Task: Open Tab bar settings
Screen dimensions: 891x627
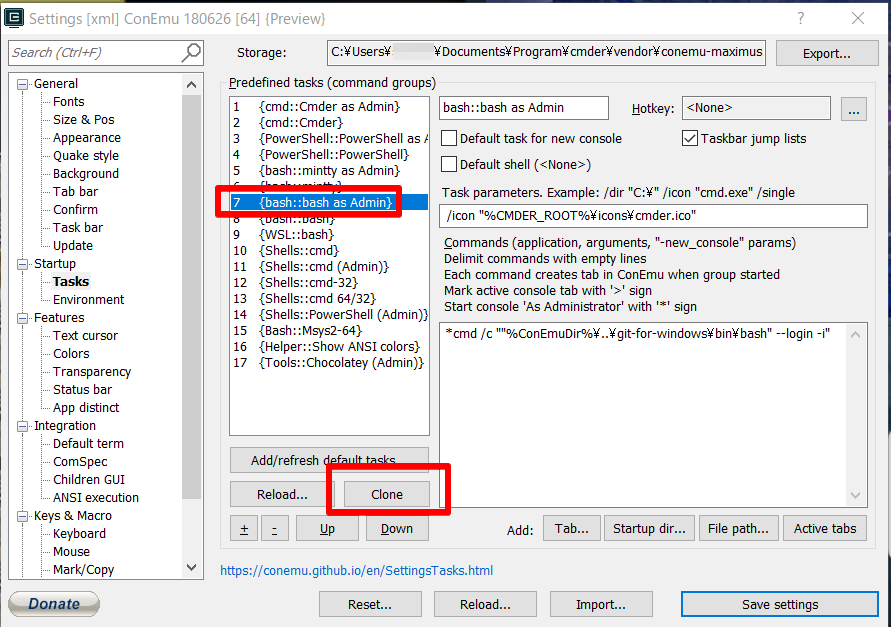Action: (76, 192)
